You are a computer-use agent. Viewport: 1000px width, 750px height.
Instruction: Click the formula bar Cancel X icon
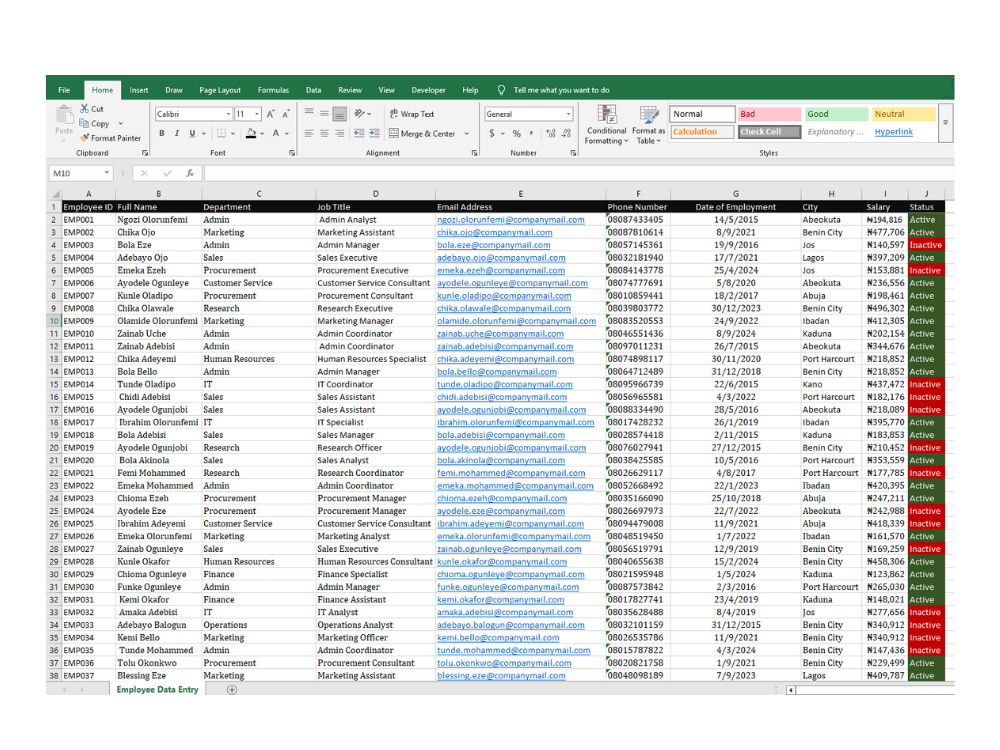[x=145, y=173]
